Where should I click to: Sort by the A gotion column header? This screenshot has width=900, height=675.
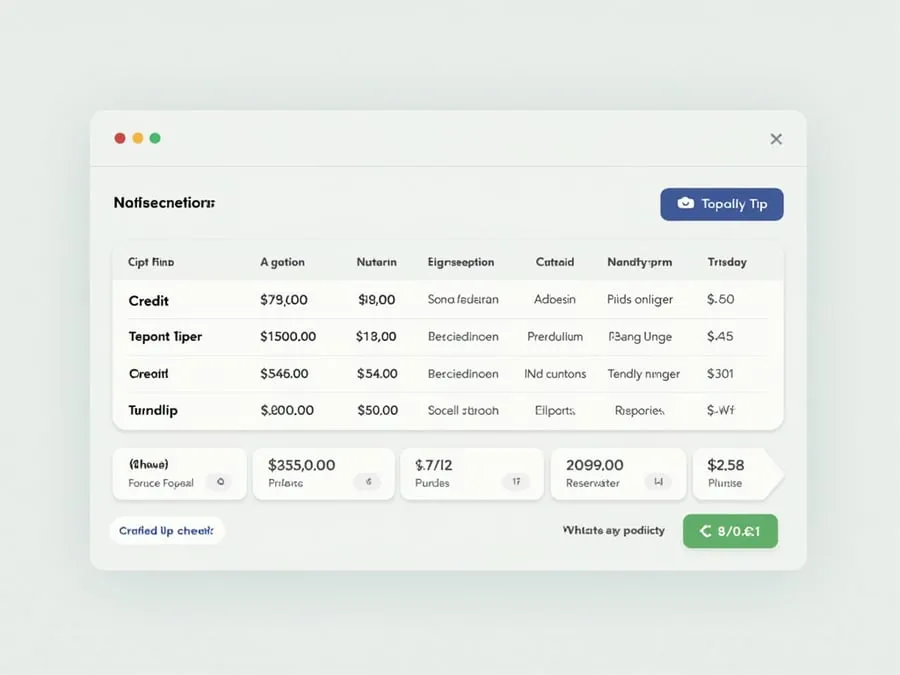coord(282,262)
